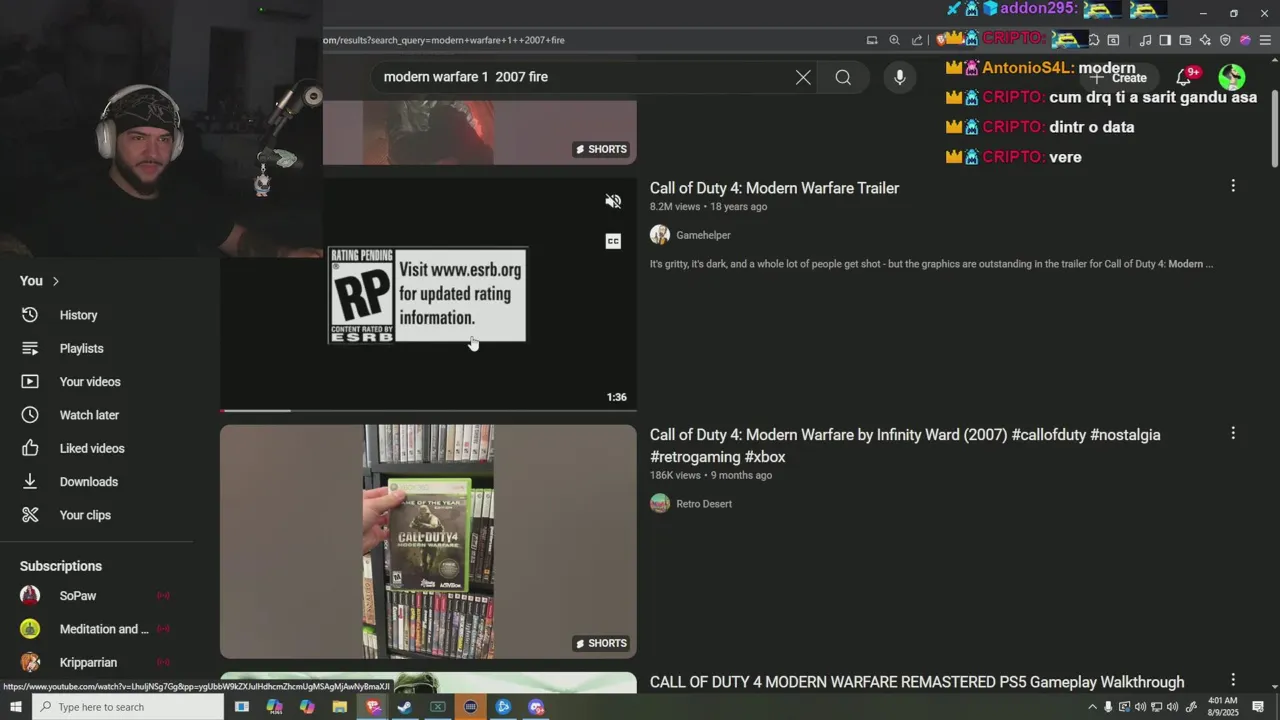Click the VPN shield icon in toolbar

point(1225,40)
